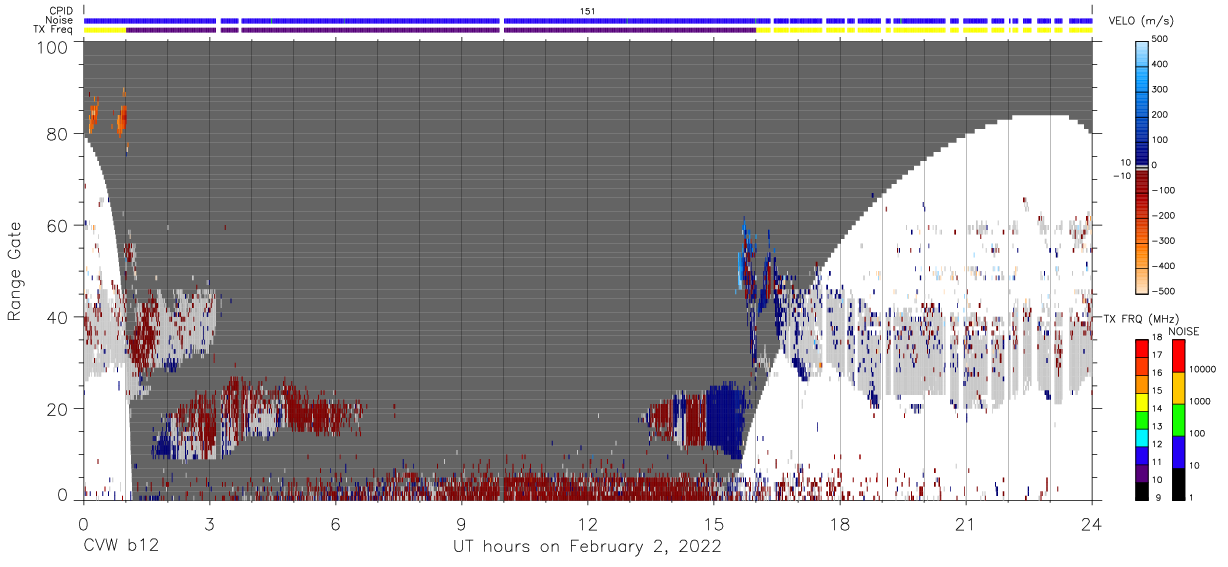Screen dimensions: 1228x567
Task: Click the red 17-18 MHz swatch in TX FRQ legend
Action: (1141, 349)
